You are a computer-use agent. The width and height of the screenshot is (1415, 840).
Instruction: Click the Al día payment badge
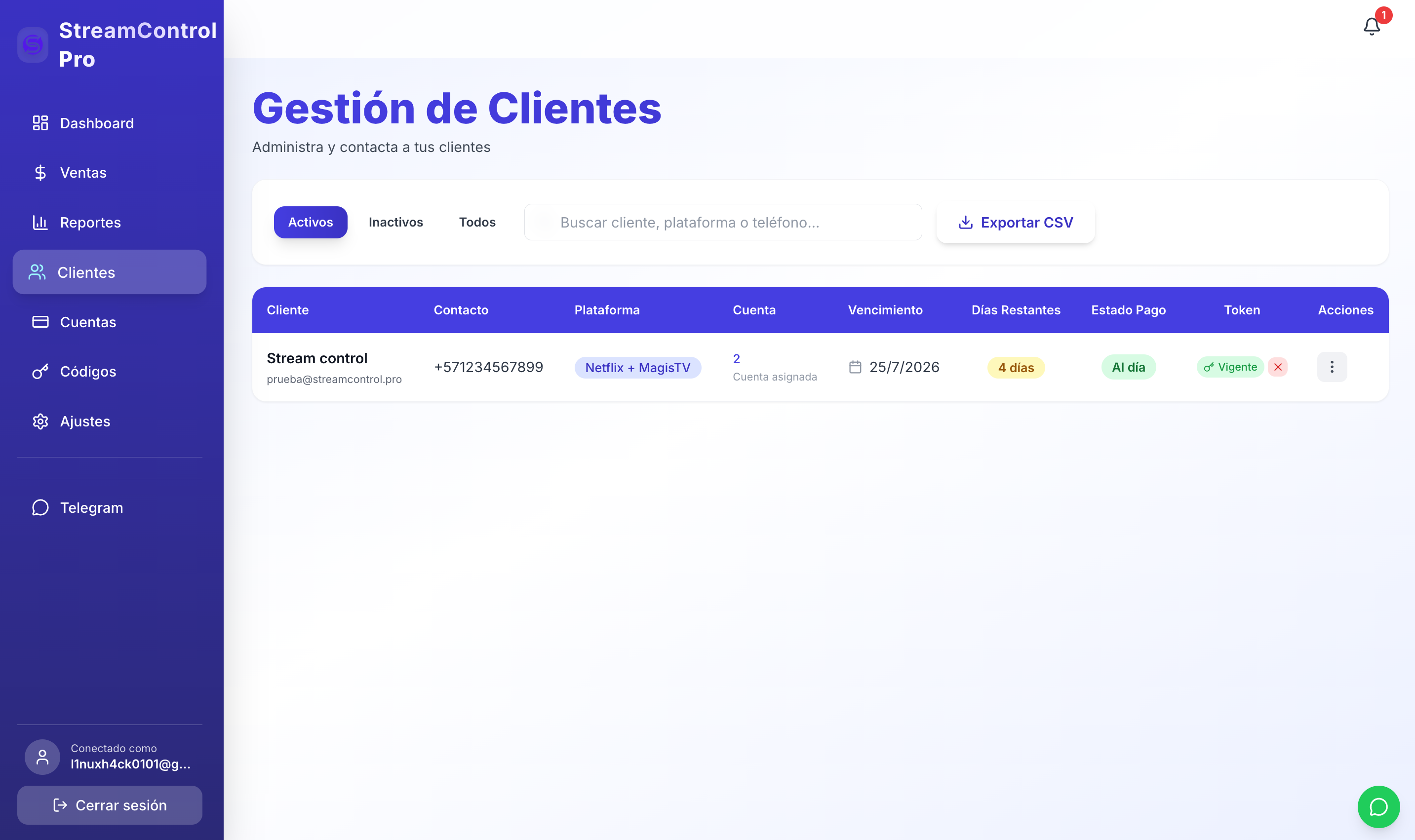click(1128, 367)
